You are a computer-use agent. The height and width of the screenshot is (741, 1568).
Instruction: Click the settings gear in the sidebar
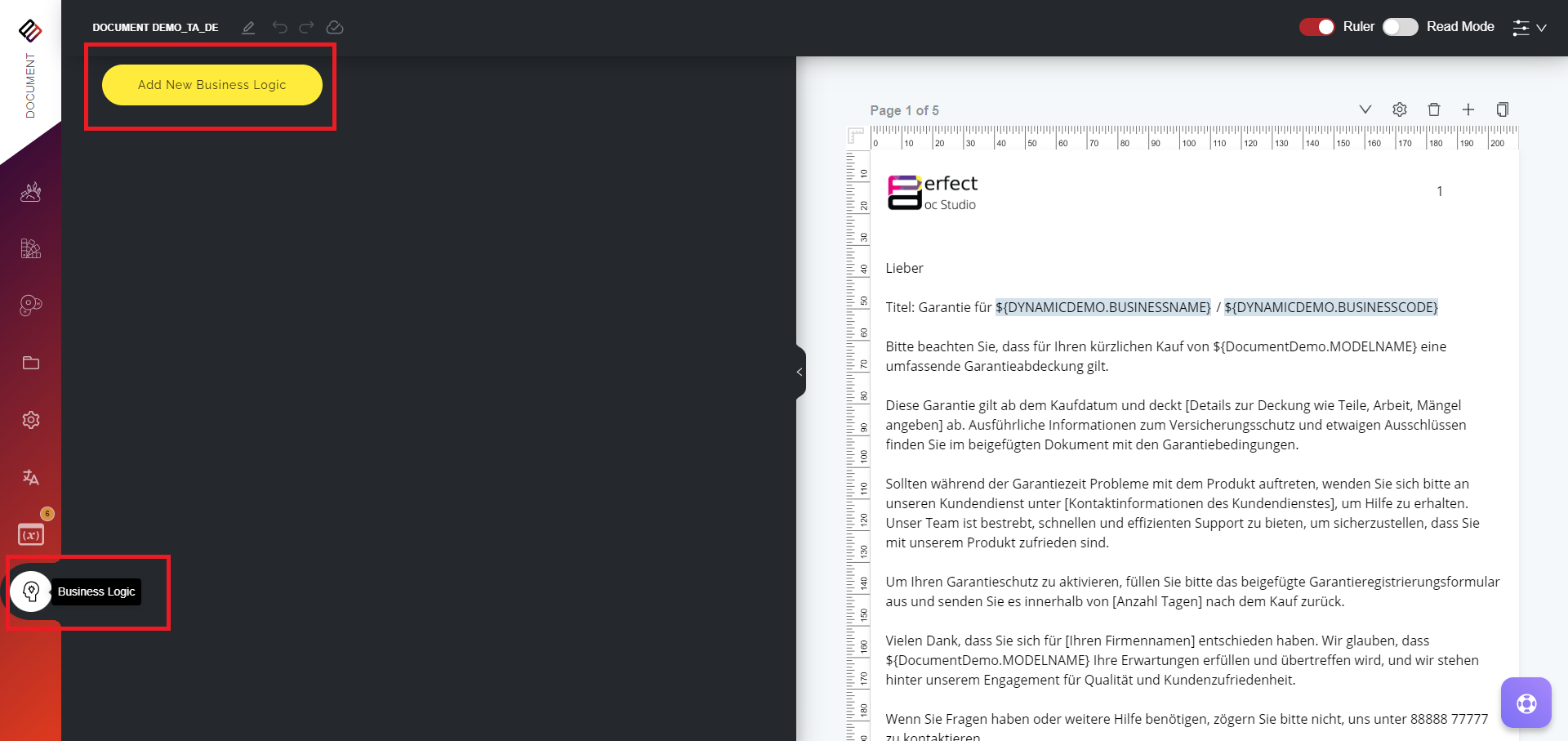point(31,419)
